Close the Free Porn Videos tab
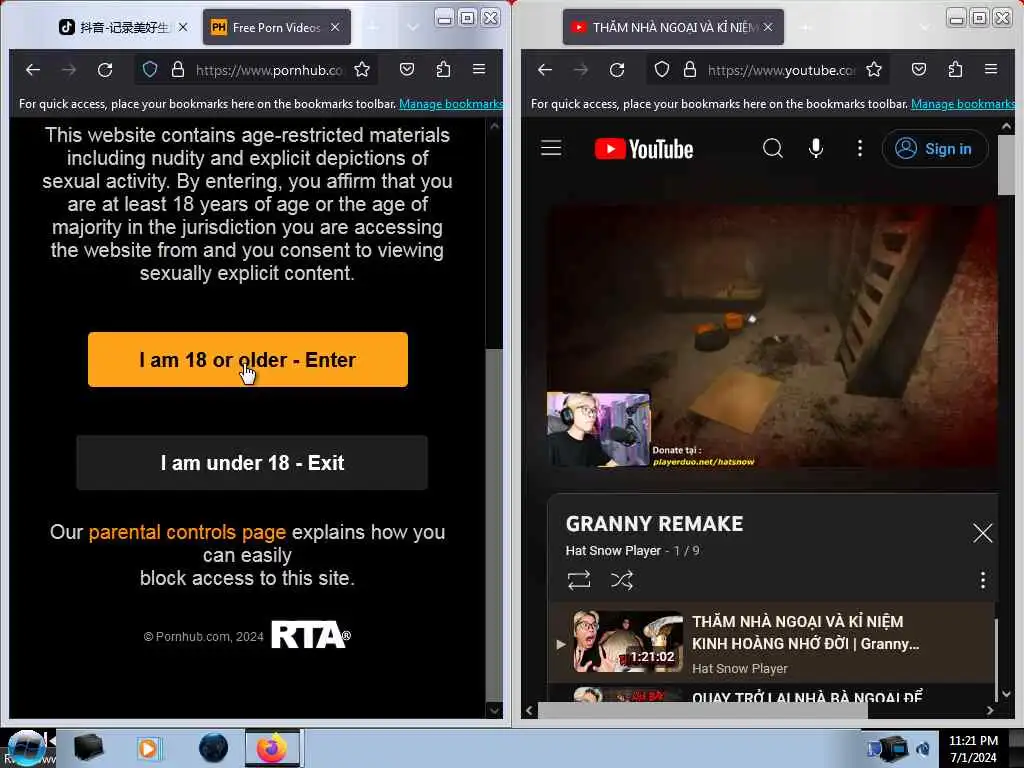 335,27
